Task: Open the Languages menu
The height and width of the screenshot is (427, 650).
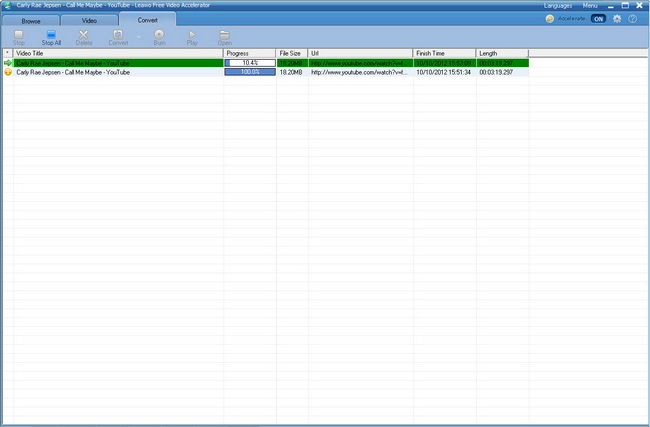Action: [558, 6]
